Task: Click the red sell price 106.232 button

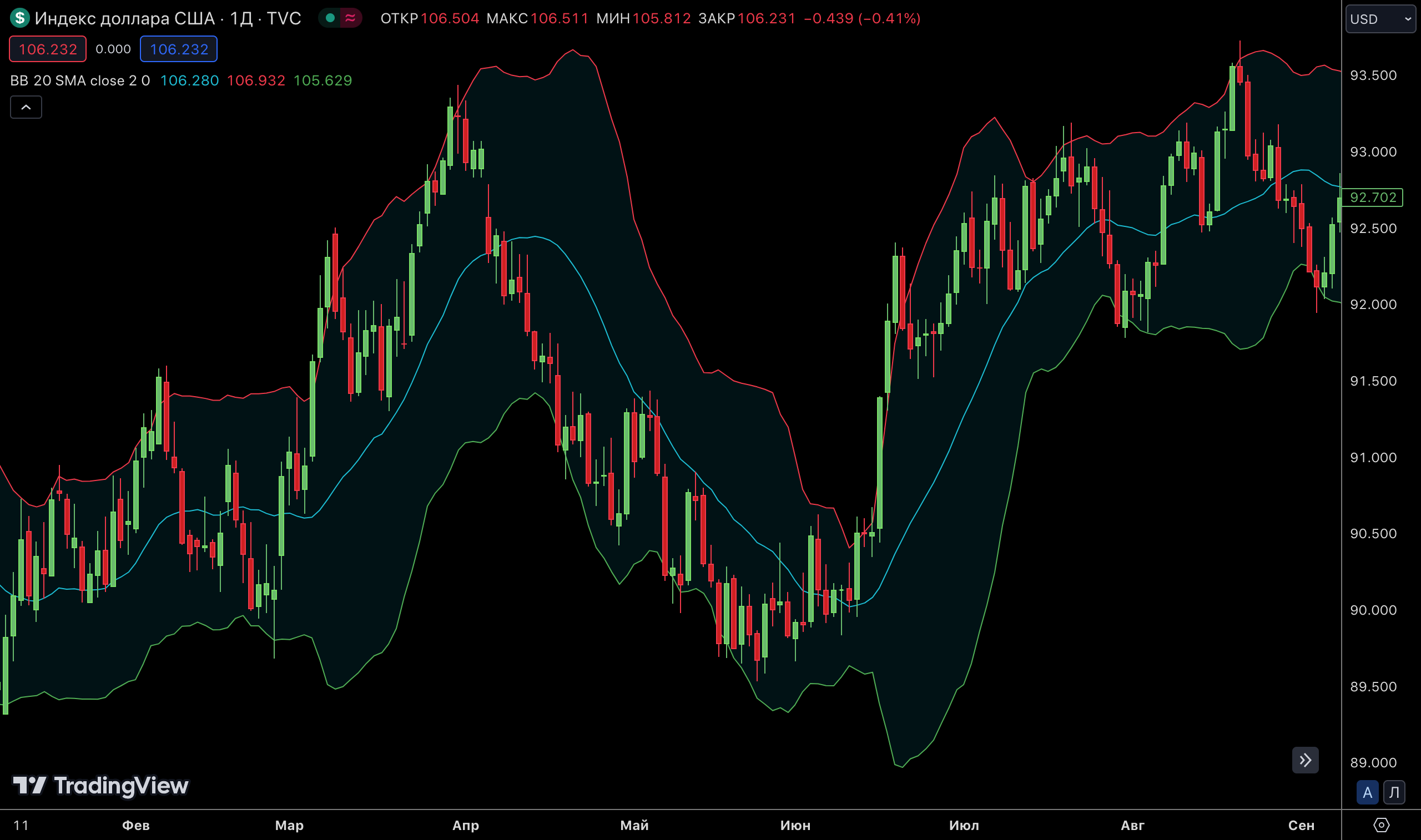Action: 48,49
